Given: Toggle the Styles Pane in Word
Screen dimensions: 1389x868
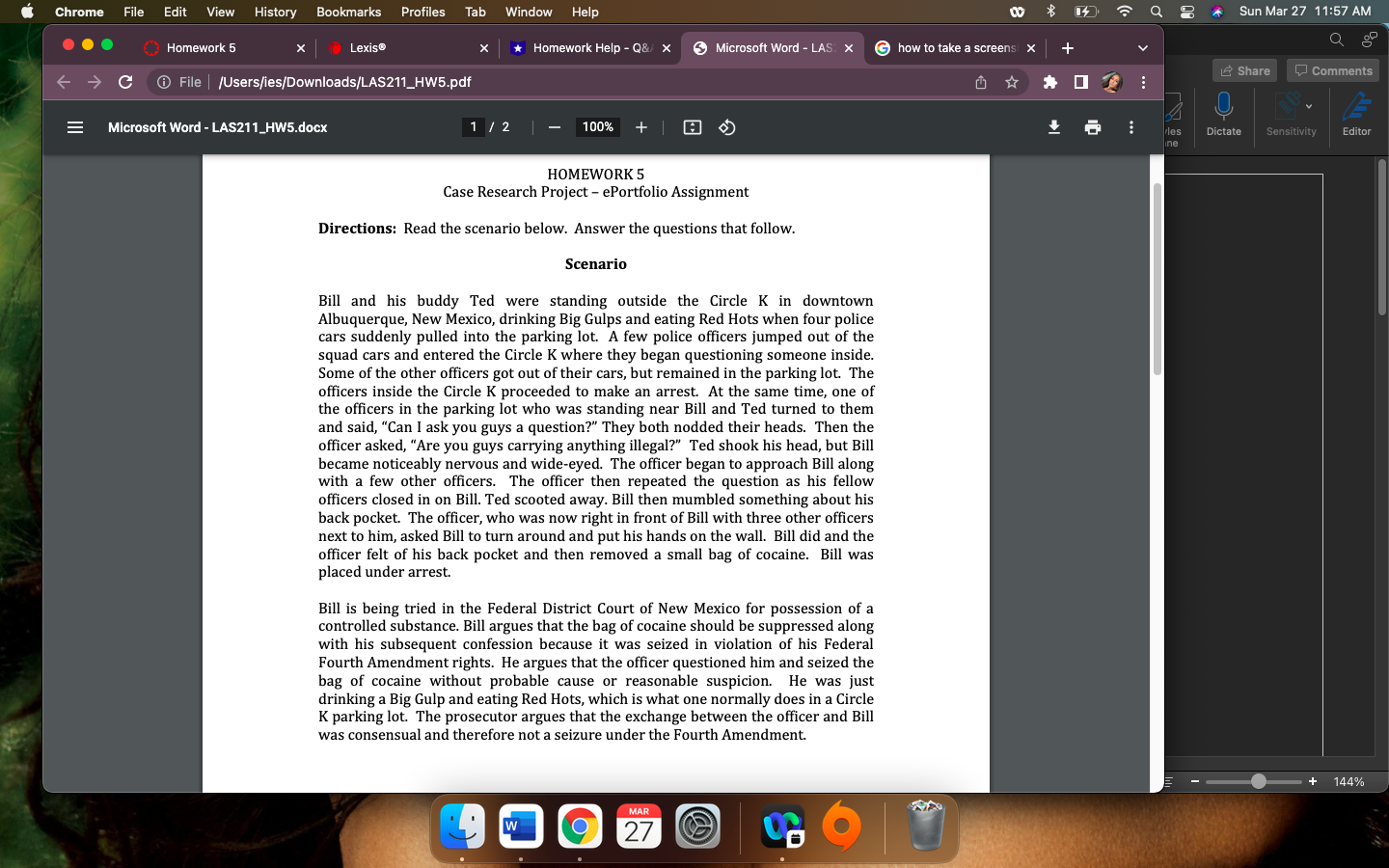Looking at the screenshot, I should click(x=1170, y=113).
